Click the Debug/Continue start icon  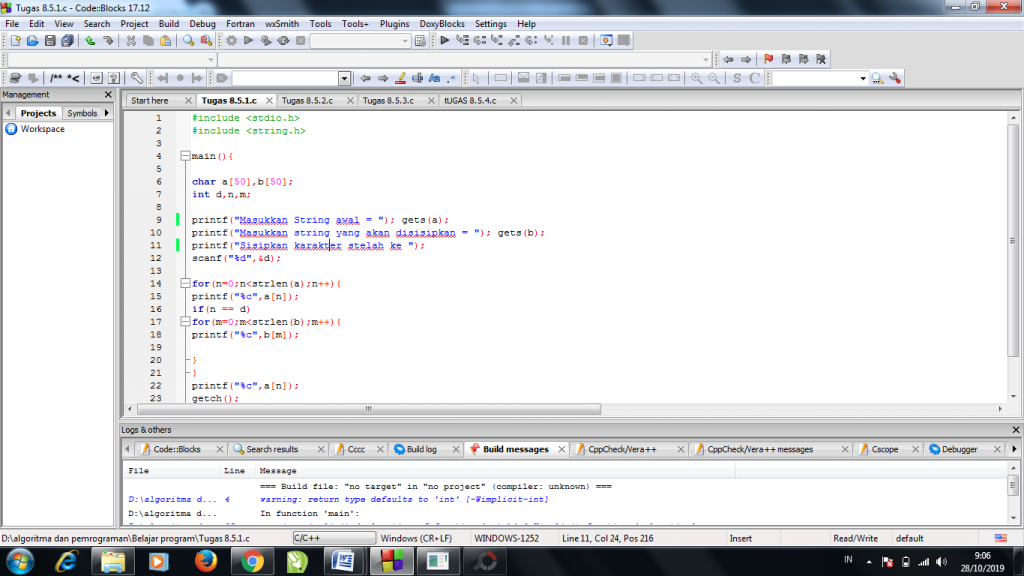click(445, 40)
